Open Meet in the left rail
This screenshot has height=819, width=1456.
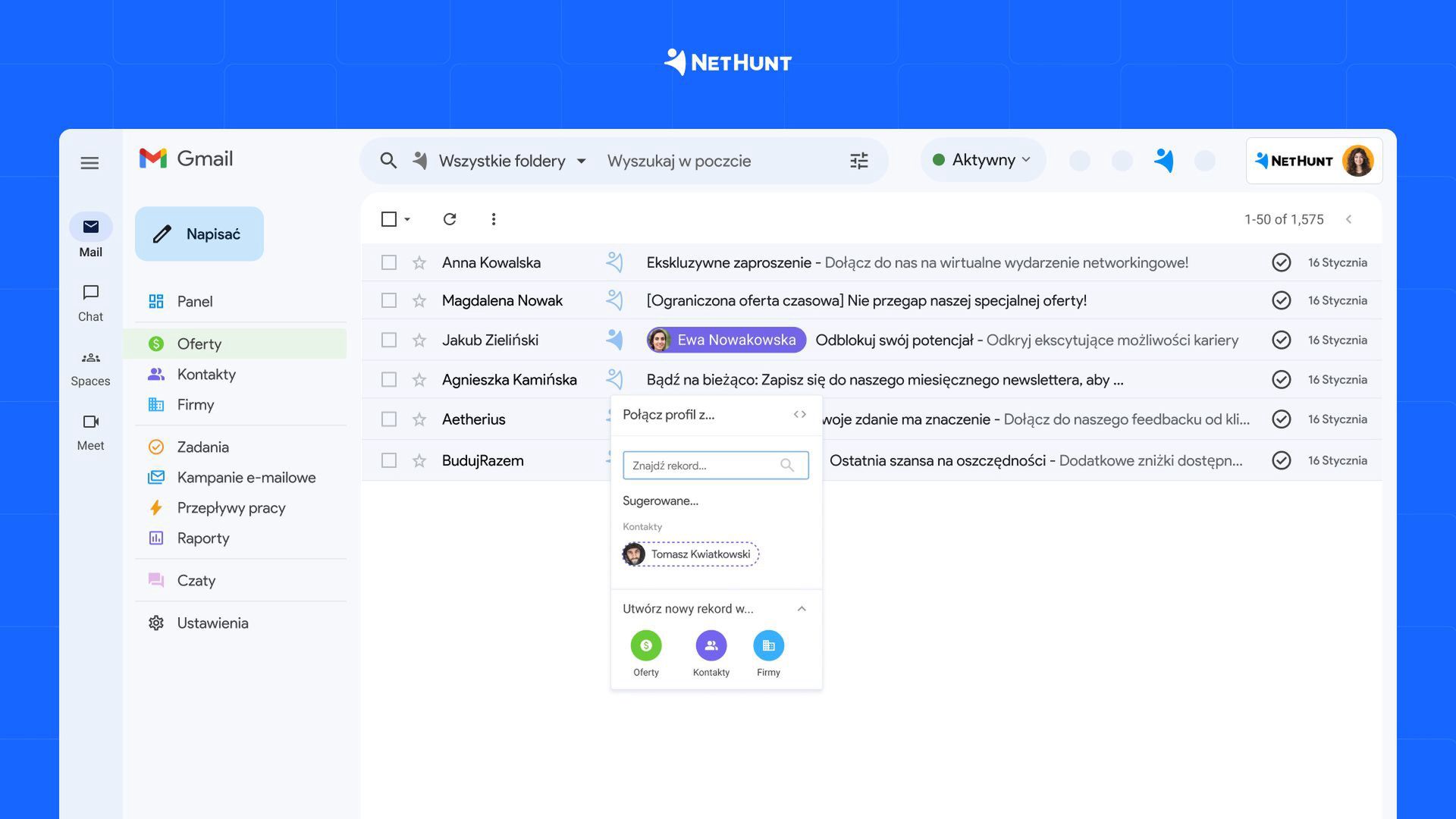(90, 433)
